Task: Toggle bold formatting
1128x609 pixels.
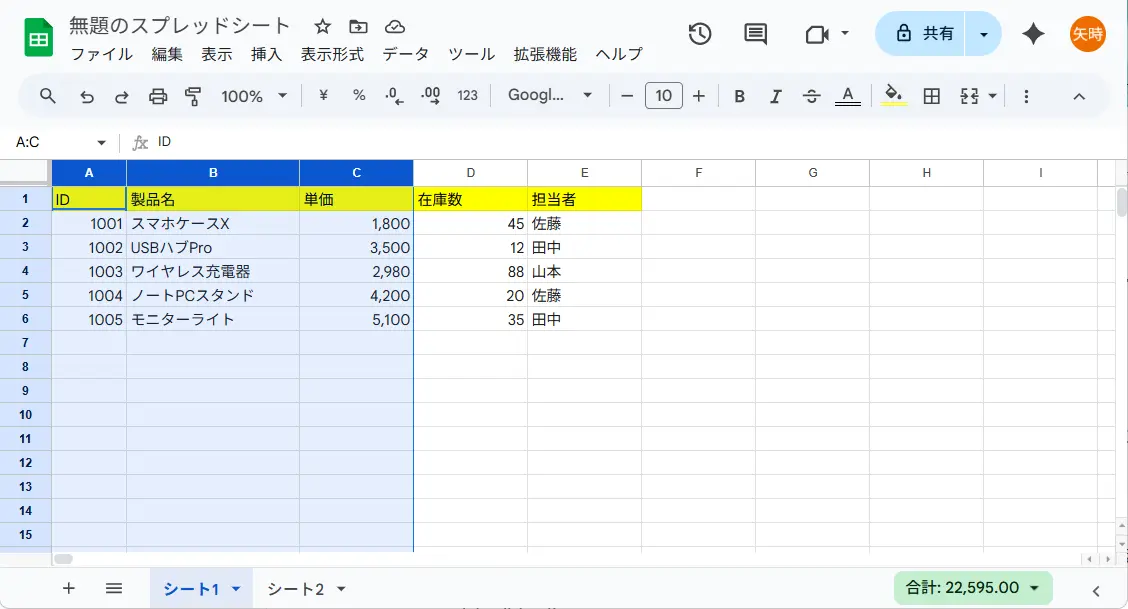Action: [739, 96]
